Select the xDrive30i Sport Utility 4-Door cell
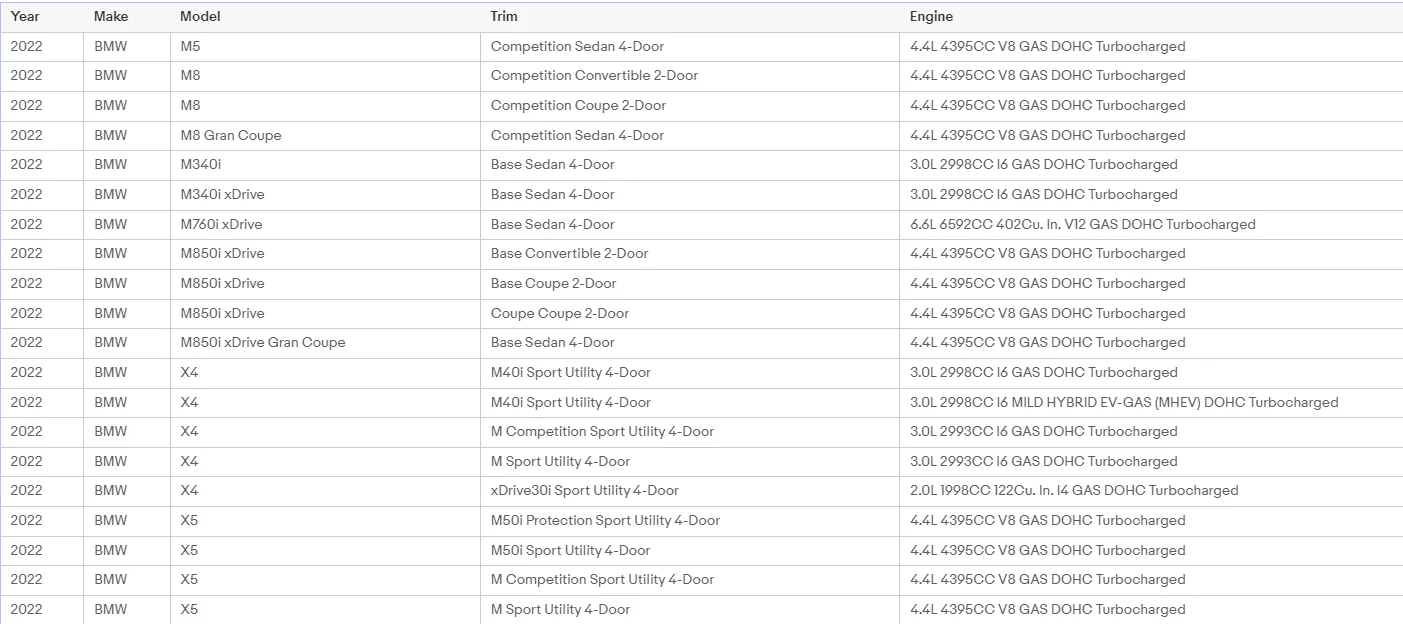 690,491
